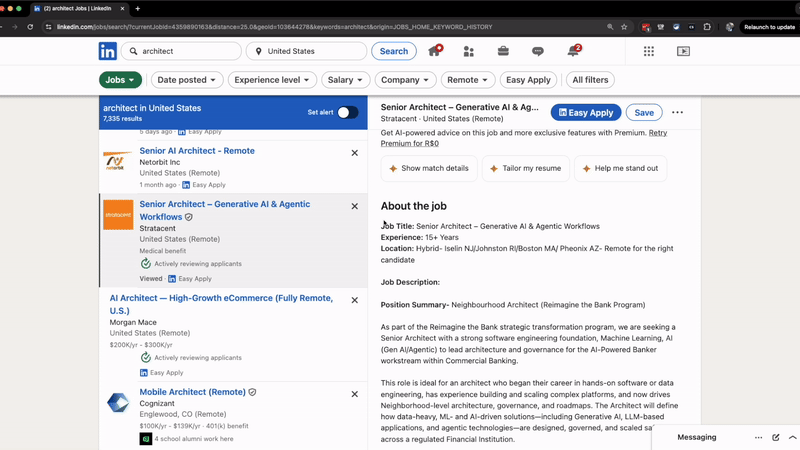The image size is (800, 450).
Task: Open Mobile Architect (Remote) listing
Action: 192,392
